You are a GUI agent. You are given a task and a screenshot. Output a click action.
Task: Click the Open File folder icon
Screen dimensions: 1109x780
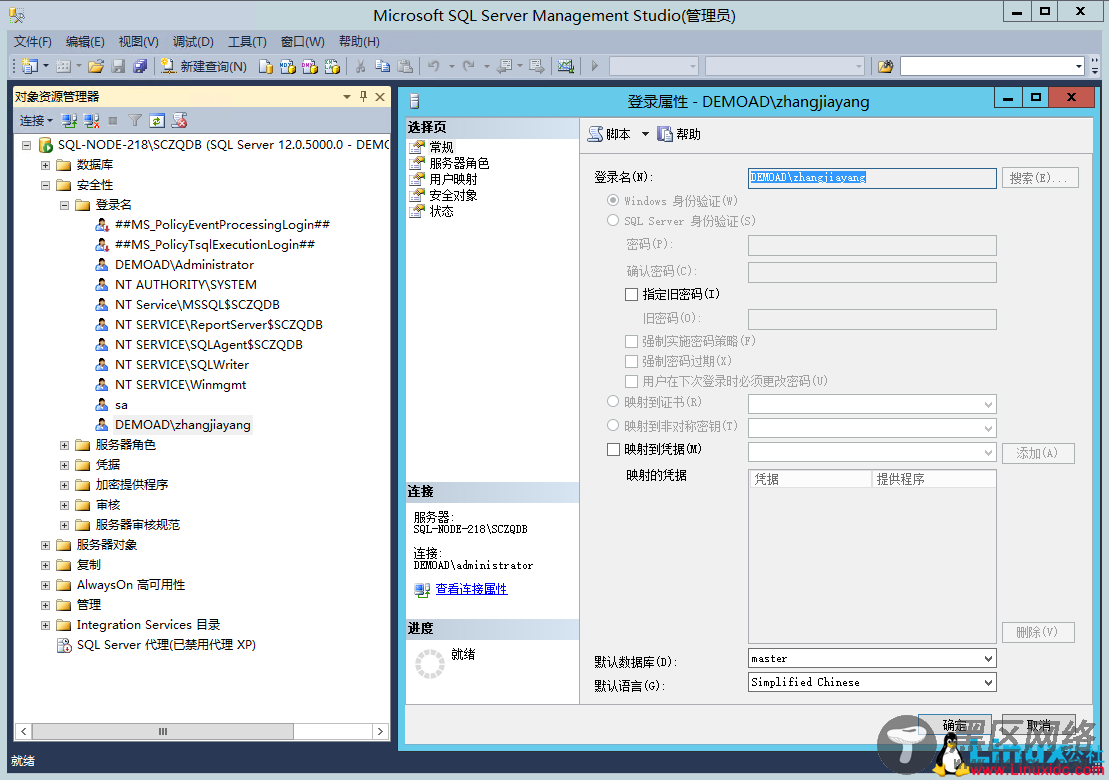point(96,66)
